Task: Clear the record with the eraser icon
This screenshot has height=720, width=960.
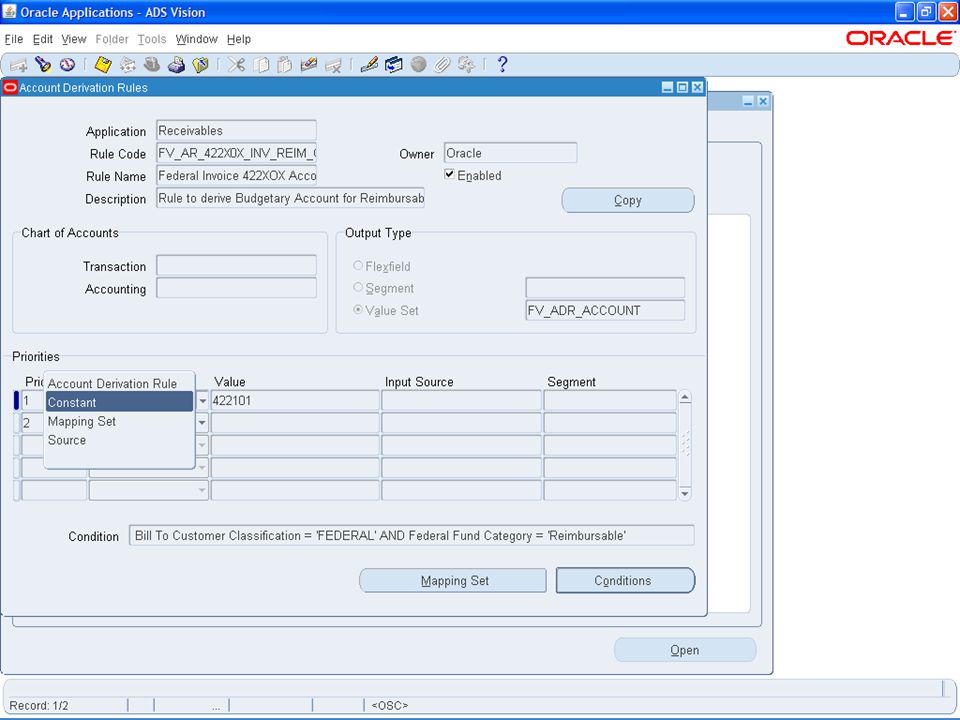Action: (309, 64)
